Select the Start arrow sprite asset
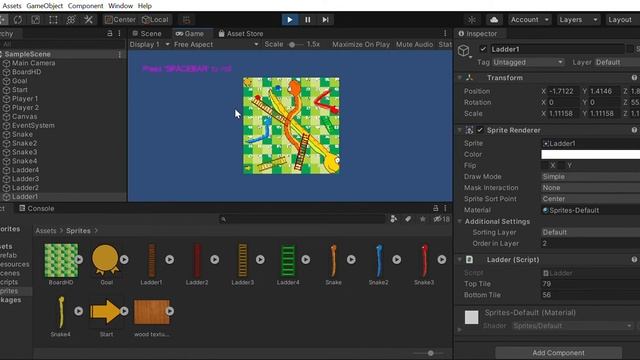The width and height of the screenshot is (640, 360). [105, 312]
